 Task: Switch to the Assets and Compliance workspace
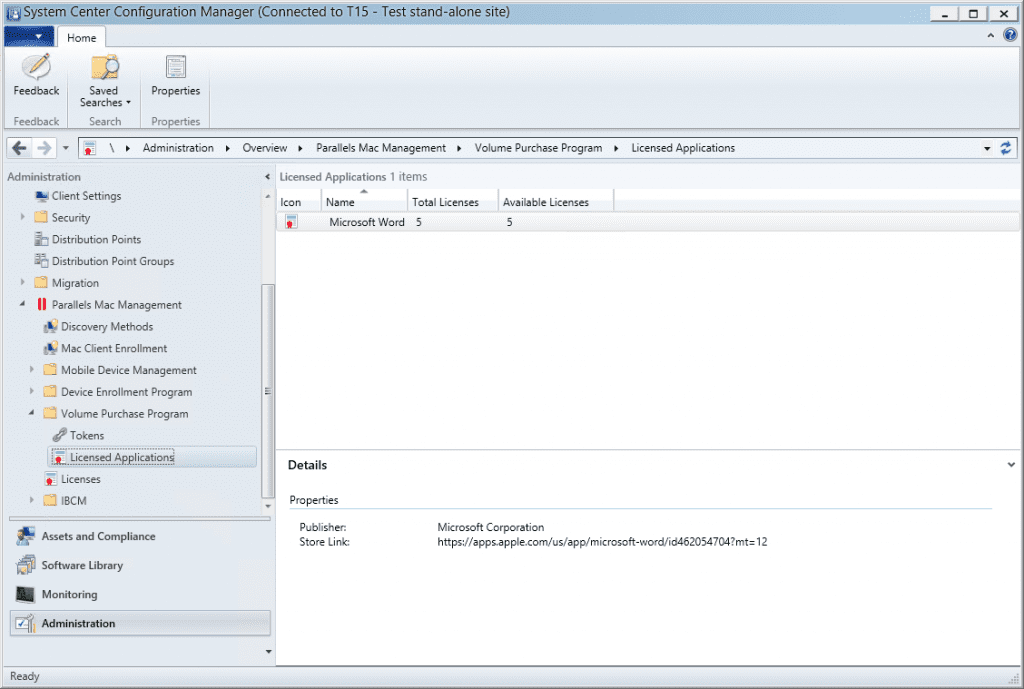click(98, 537)
